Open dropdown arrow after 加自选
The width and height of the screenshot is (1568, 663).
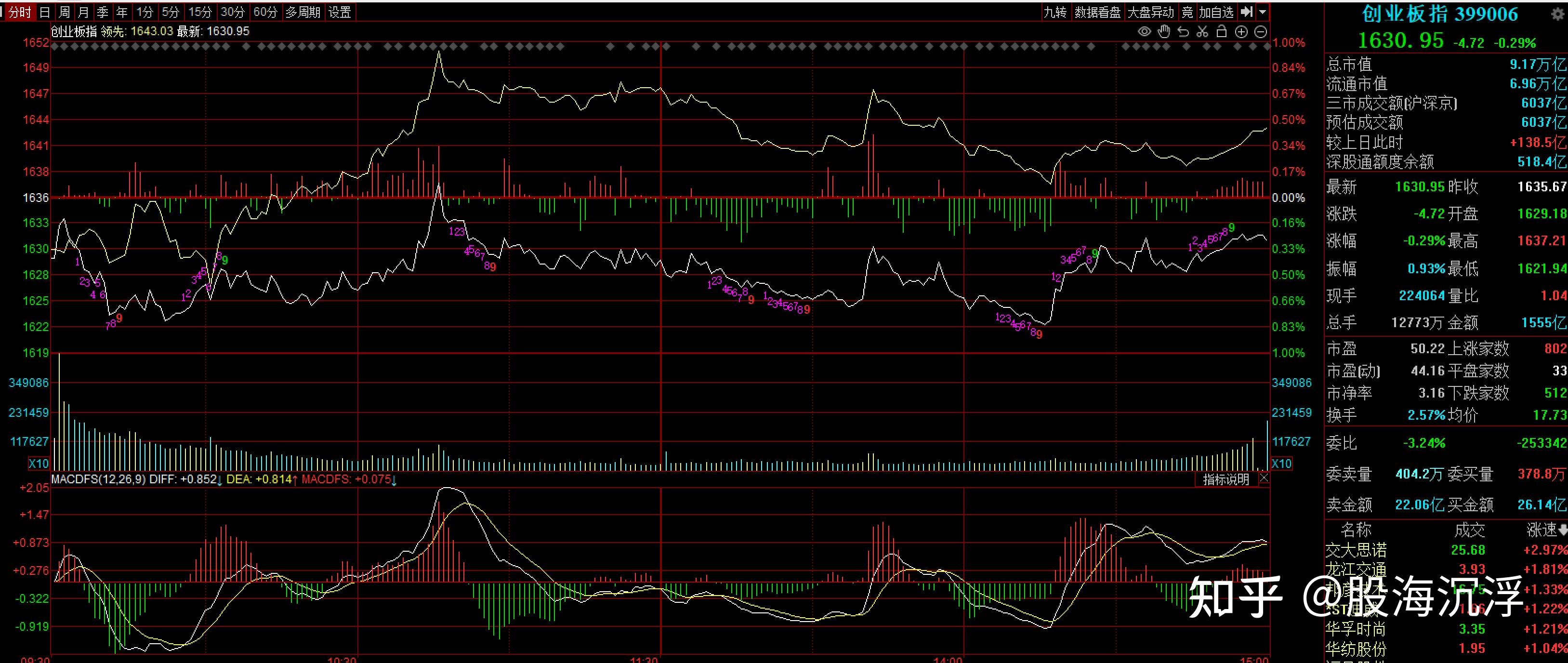click(x=1263, y=12)
